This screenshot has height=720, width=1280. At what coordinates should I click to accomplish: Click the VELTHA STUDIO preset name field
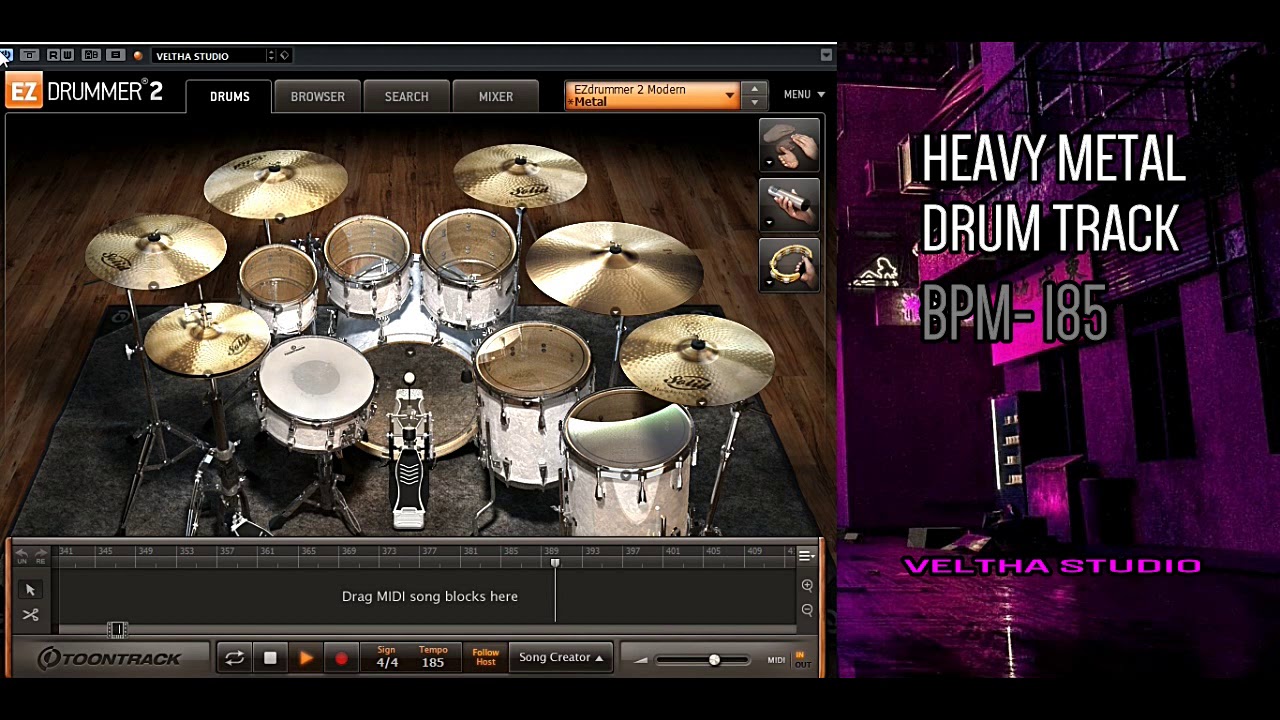coord(208,56)
